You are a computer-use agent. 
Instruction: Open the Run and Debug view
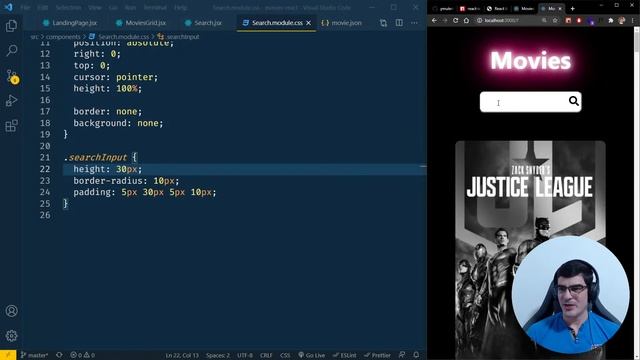point(11,100)
